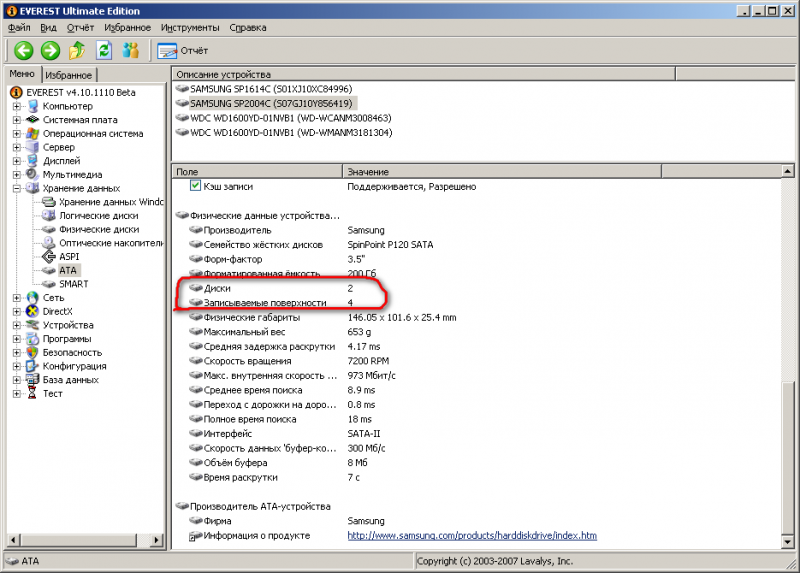Select the Мультимедиа tree icon

(x=33, y=175)
